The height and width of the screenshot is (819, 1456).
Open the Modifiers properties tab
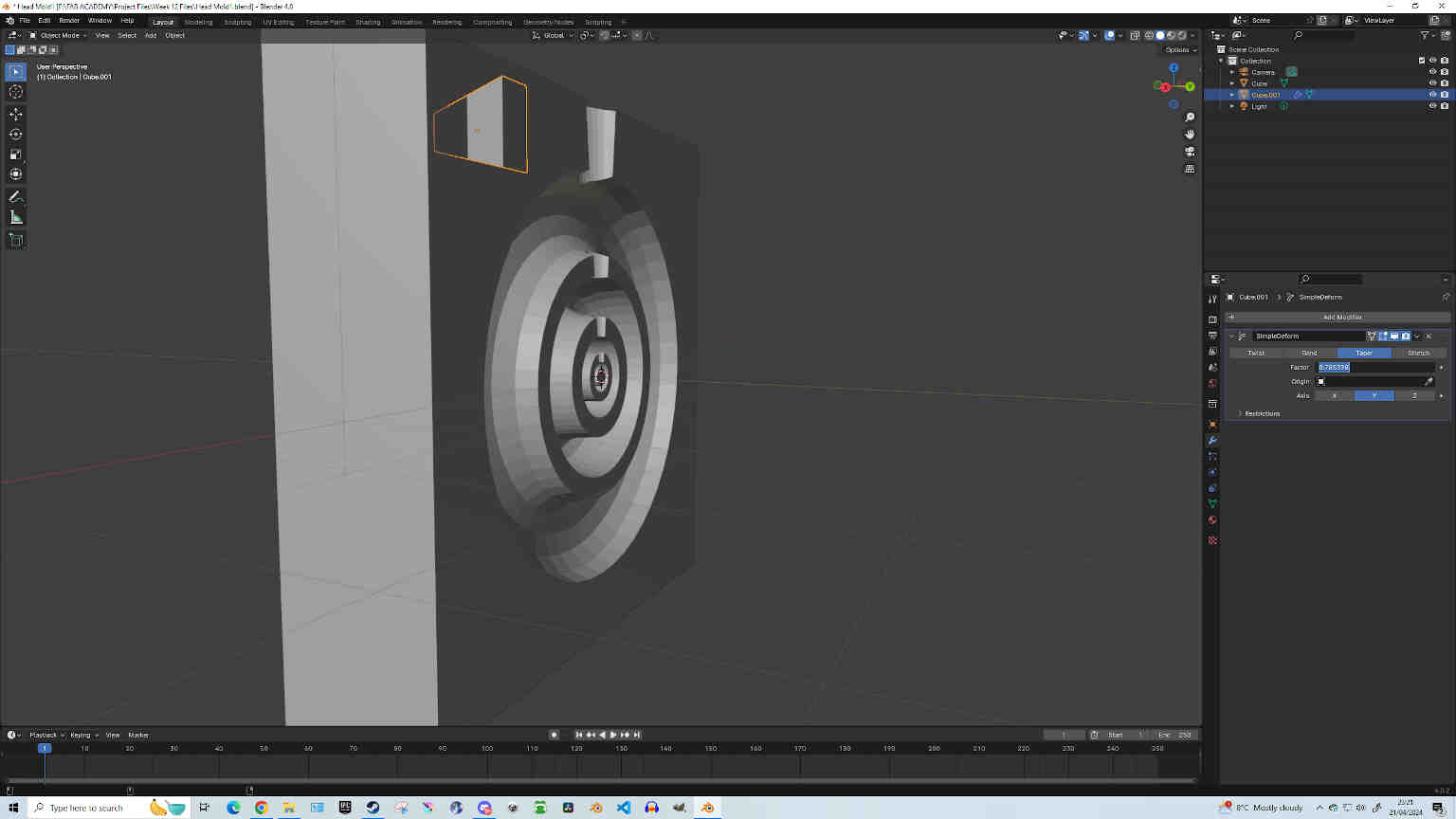(x=1212, y=441)
